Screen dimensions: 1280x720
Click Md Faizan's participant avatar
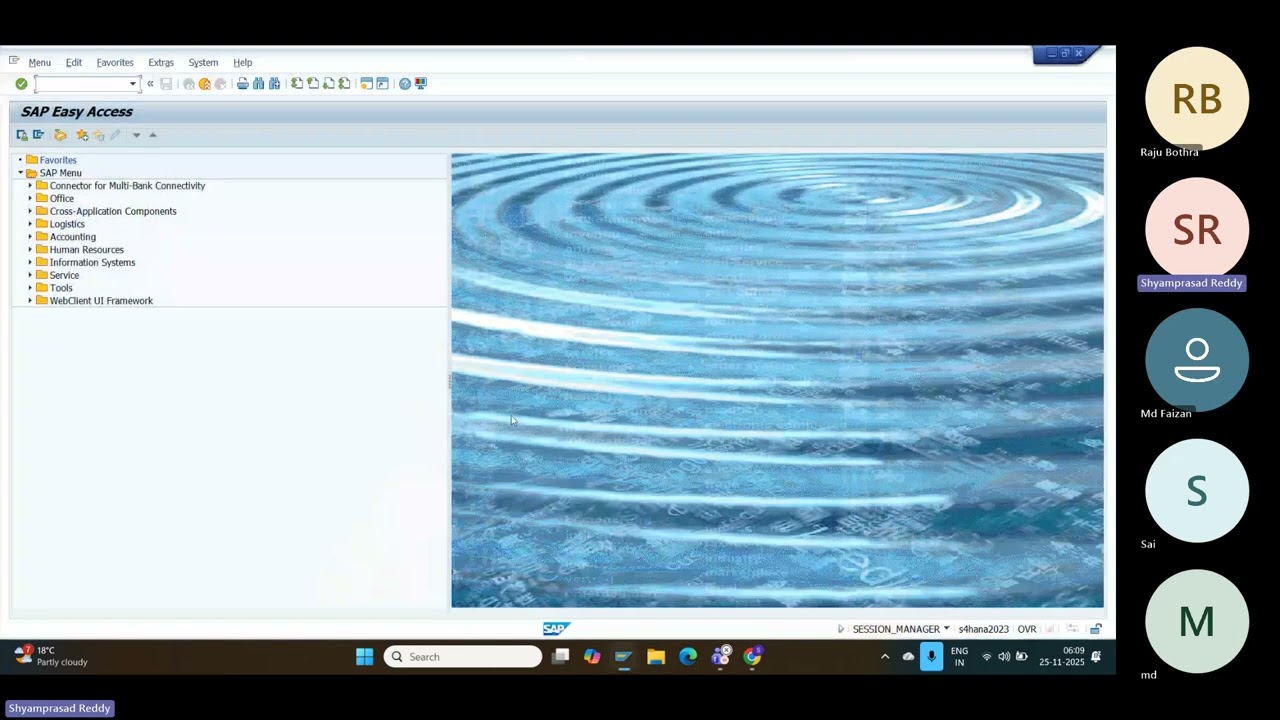click(x=1197, y=360)
